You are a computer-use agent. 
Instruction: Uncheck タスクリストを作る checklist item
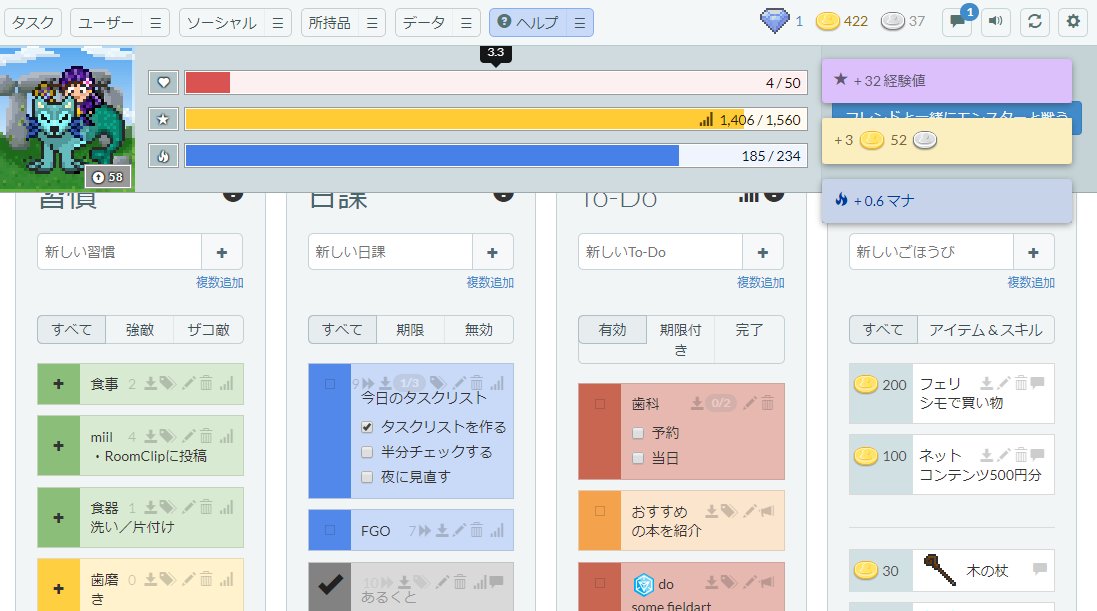pos(367,427)
